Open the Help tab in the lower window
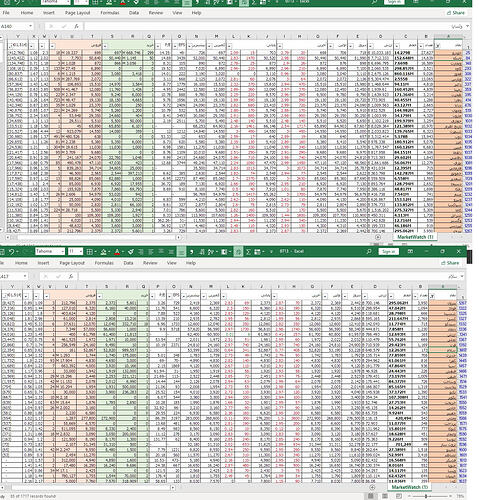This screenshot has height=500, width=479. tap(191, 263)
